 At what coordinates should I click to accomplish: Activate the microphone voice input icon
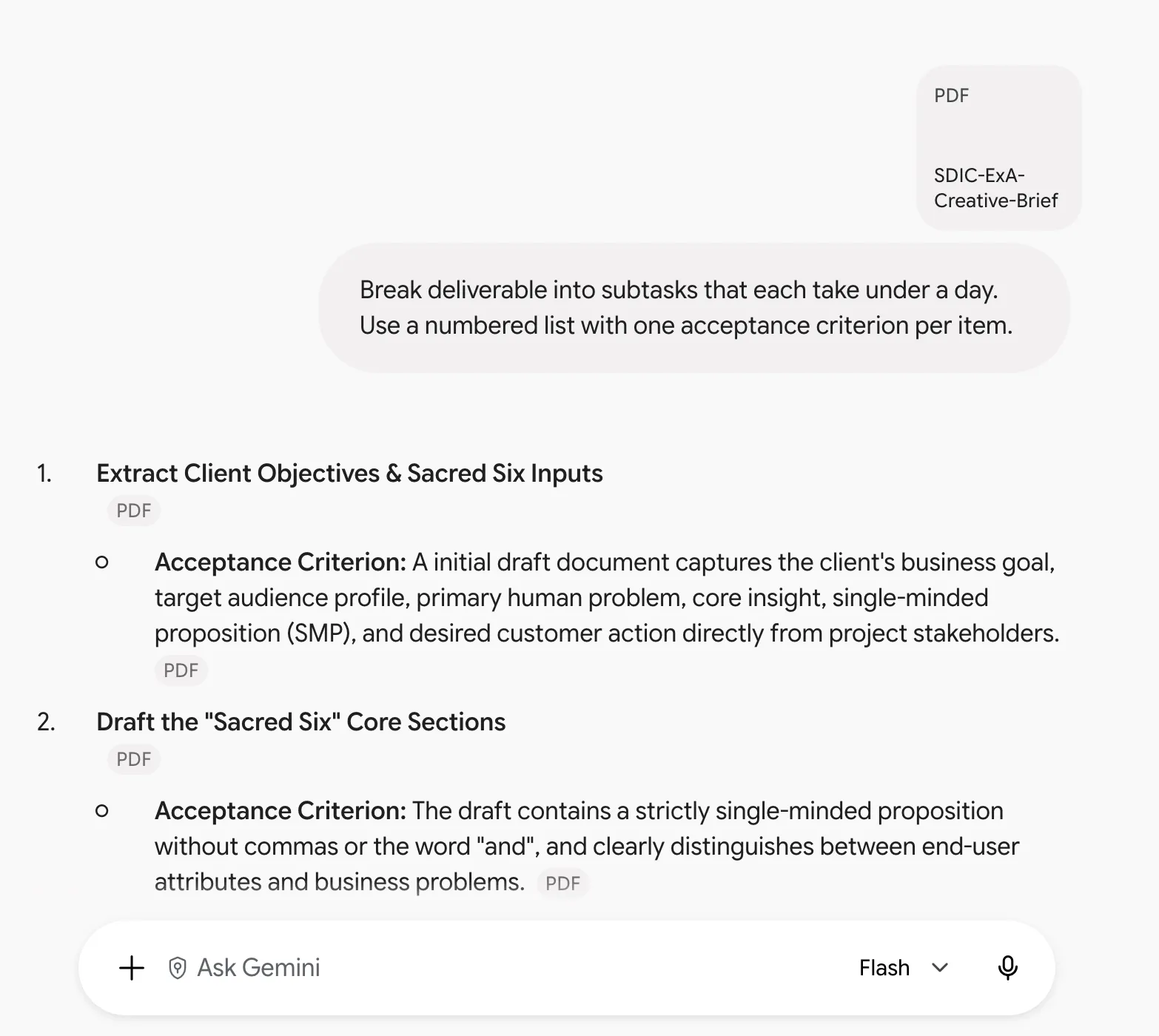coord(1007,968)
